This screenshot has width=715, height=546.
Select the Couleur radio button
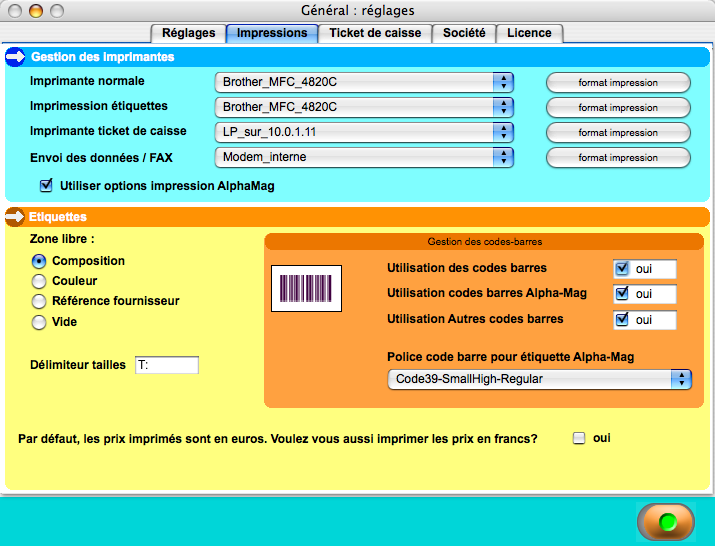(x=39, y=281)
